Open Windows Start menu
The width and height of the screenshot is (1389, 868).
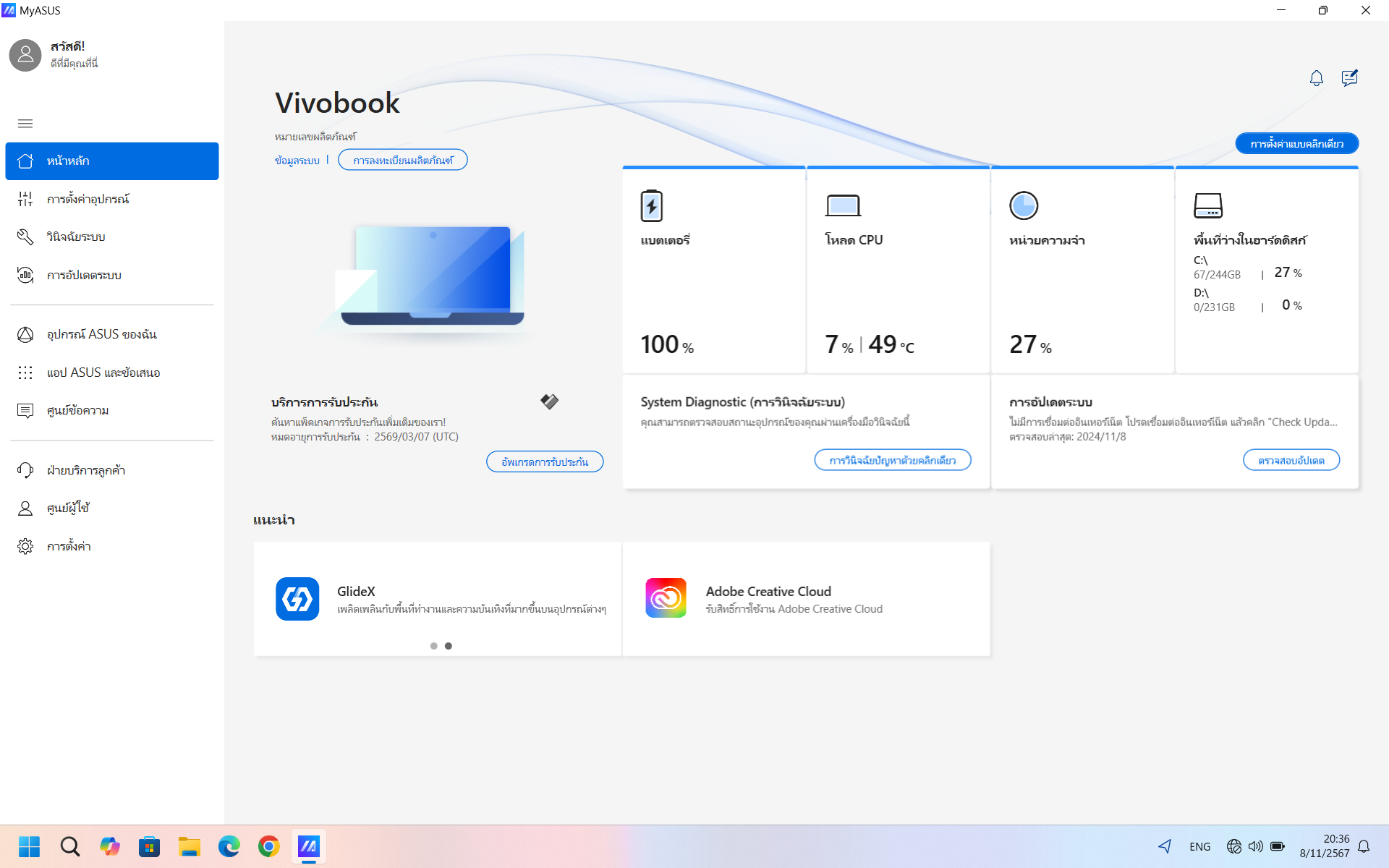click(x=30, y=846)
